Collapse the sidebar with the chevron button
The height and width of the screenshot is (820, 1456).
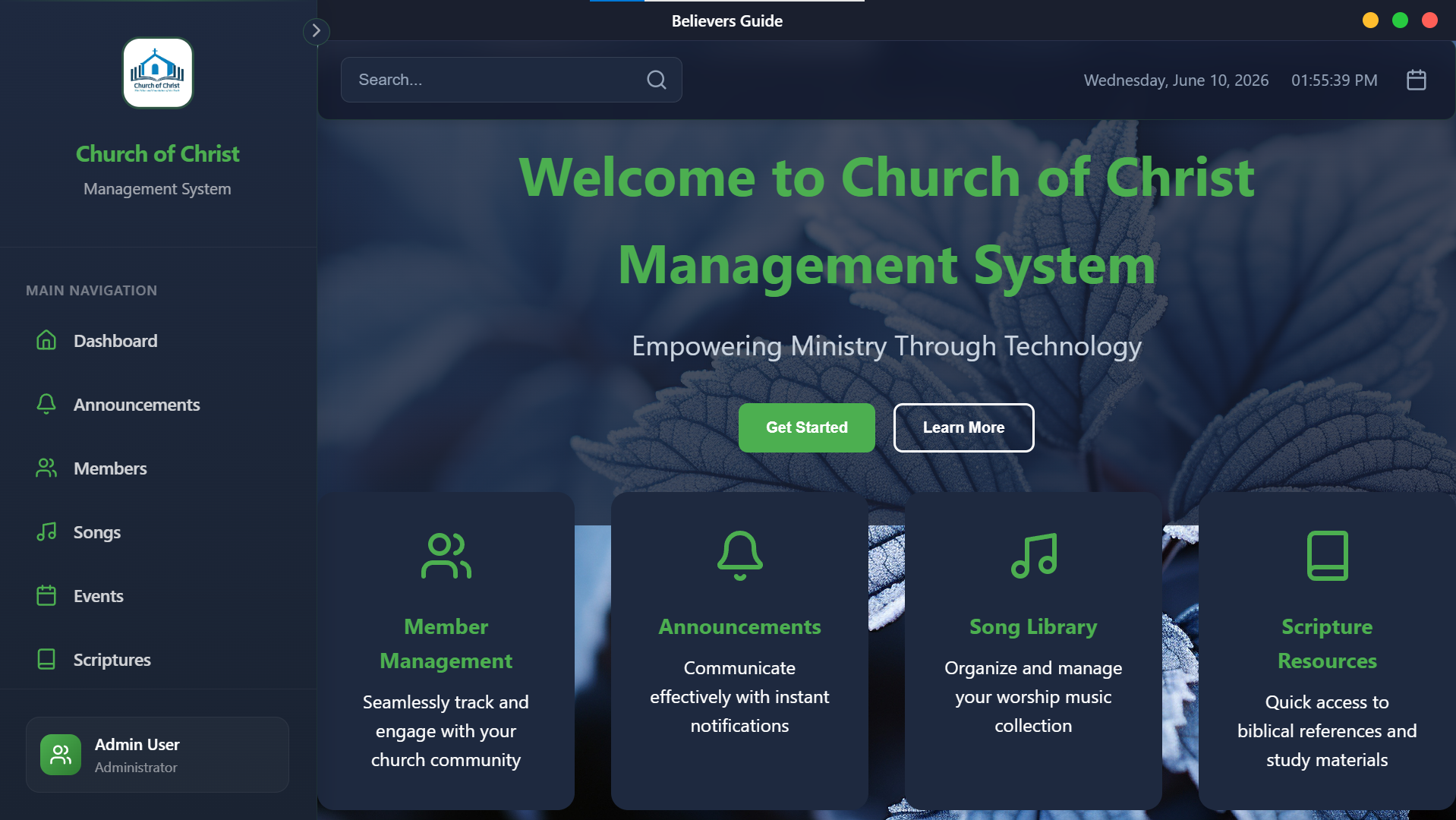(x=317, y=31)
